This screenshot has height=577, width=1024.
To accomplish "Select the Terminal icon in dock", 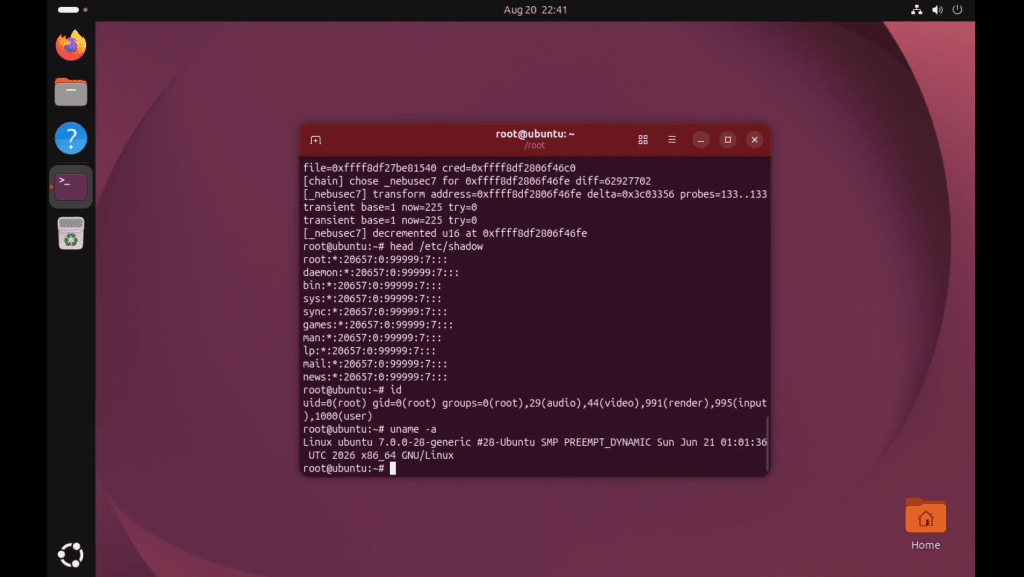I will click(x=71, y=187).
